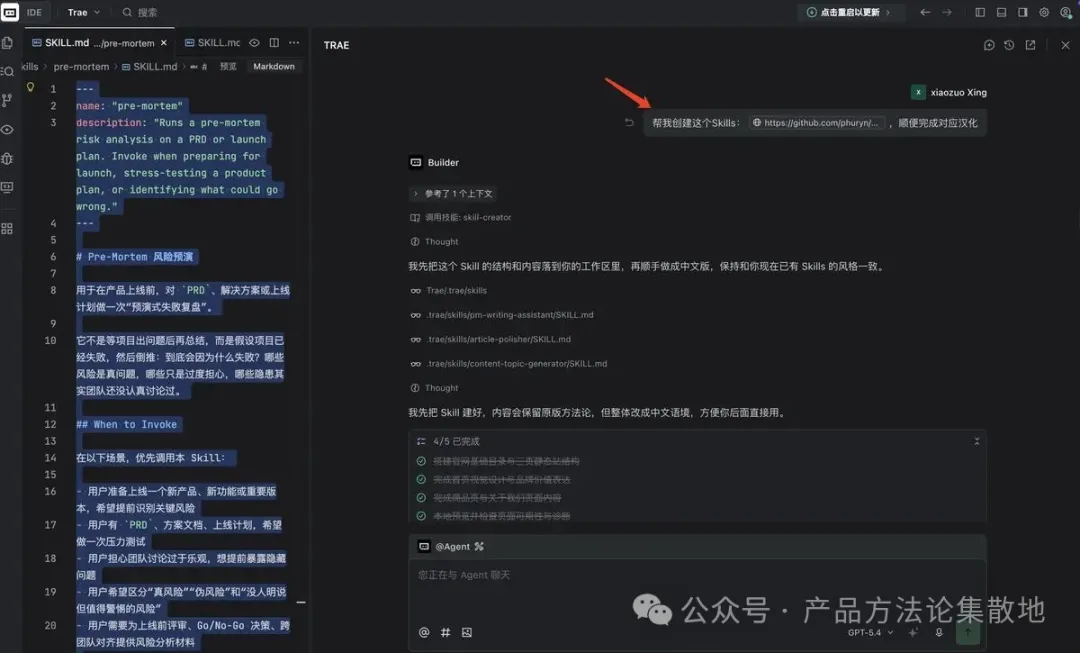Start a new chat in TRAE panel
This screenshot has width=1080, height=653.
coord(989,45)
